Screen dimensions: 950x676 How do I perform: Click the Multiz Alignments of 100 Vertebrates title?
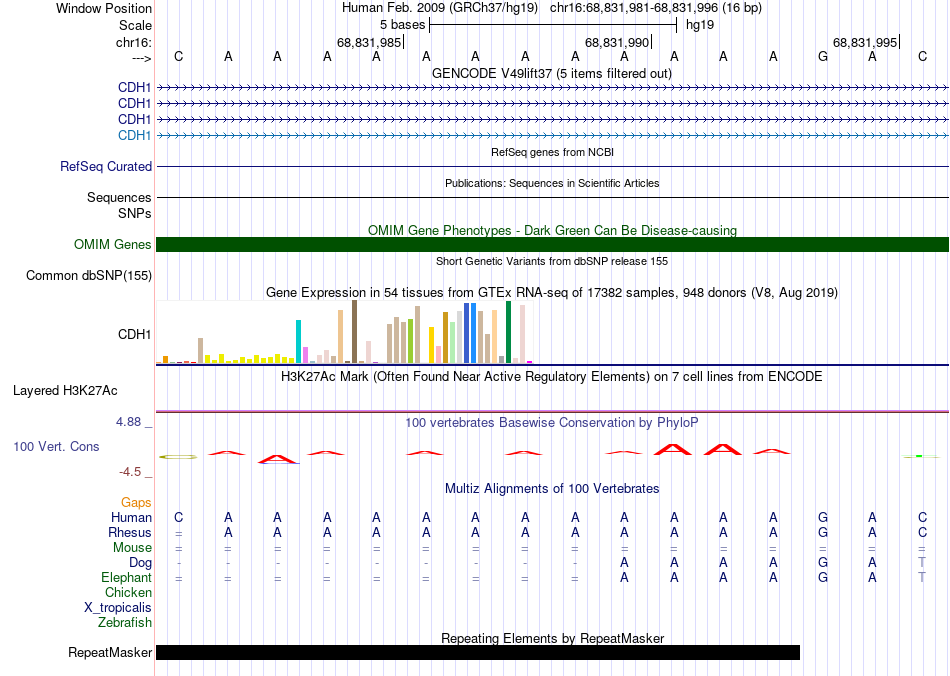click(x=552, y=488)
